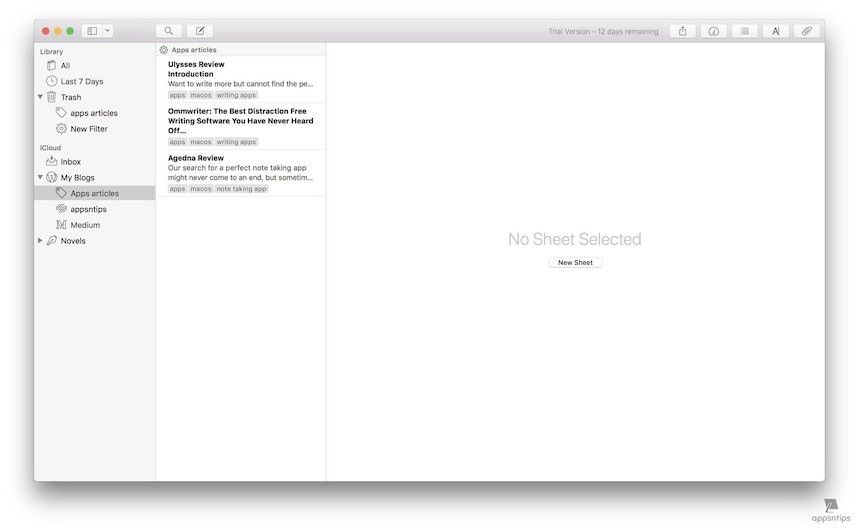Open the Last 7 Days filter
Viewport: 859px width, 530px height.
tap(81, 81)
